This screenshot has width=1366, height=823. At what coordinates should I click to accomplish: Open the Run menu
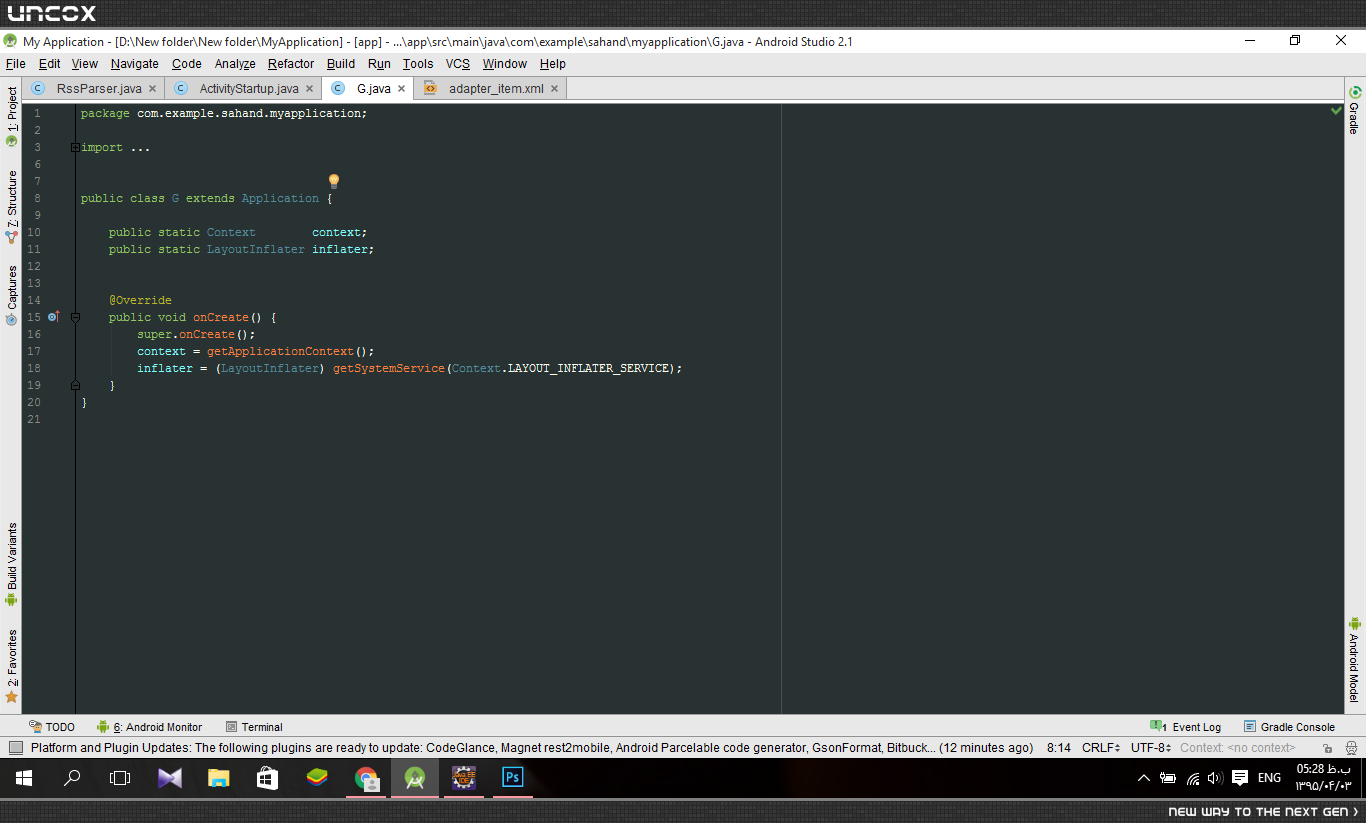click(379, 64)
